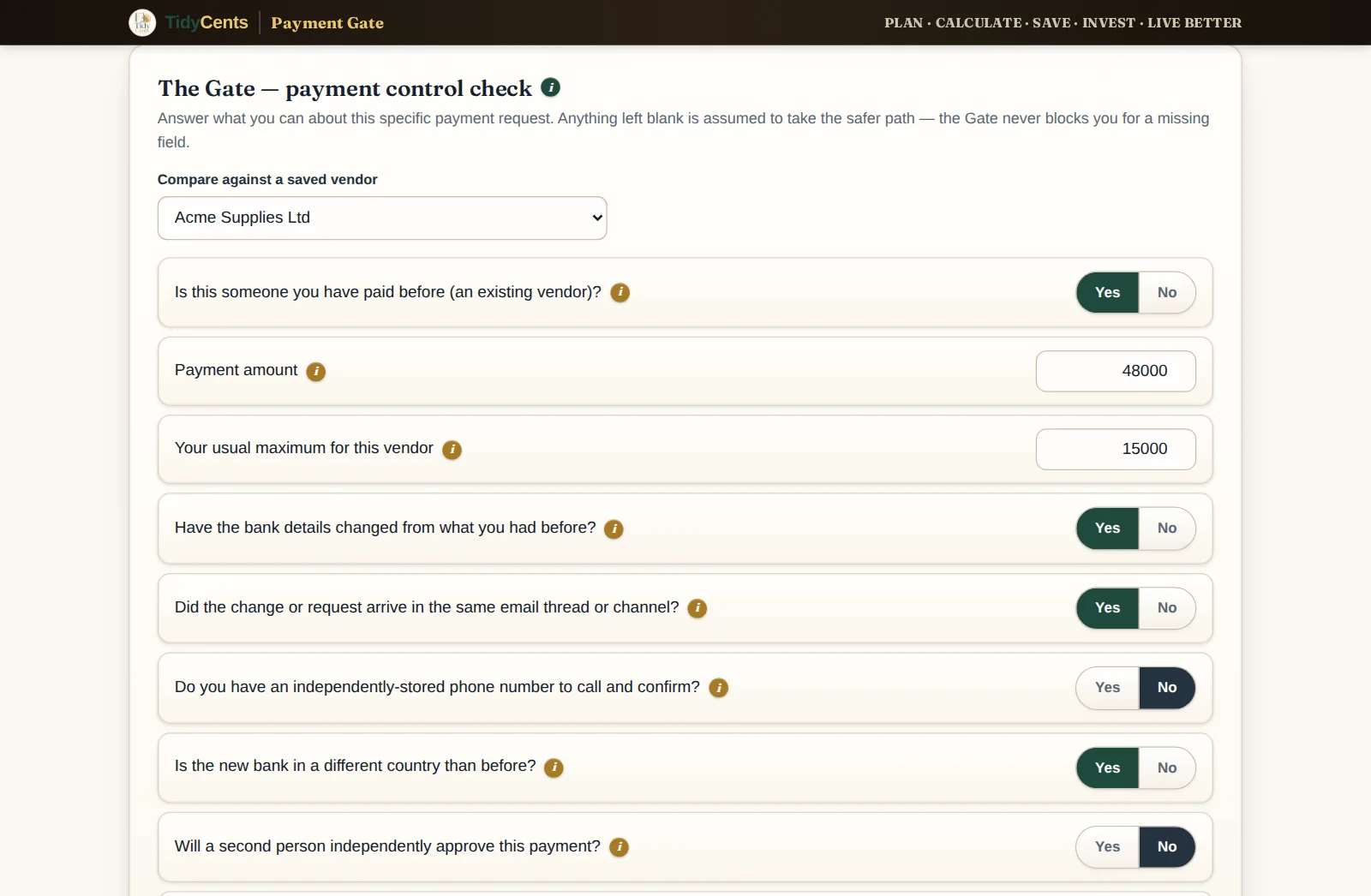Click the tagline Plan Calculate Save Invest Live Better
The height and width of the screenshot is (896, 1371).
coord(1063,23)
